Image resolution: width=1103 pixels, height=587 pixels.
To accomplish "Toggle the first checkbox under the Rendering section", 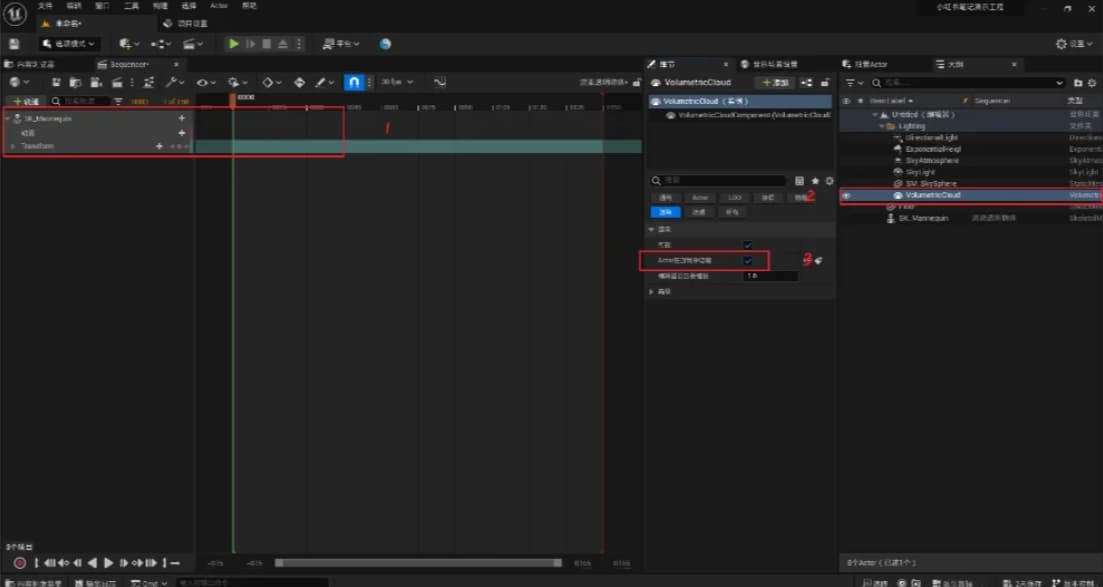I will point(748,245).
